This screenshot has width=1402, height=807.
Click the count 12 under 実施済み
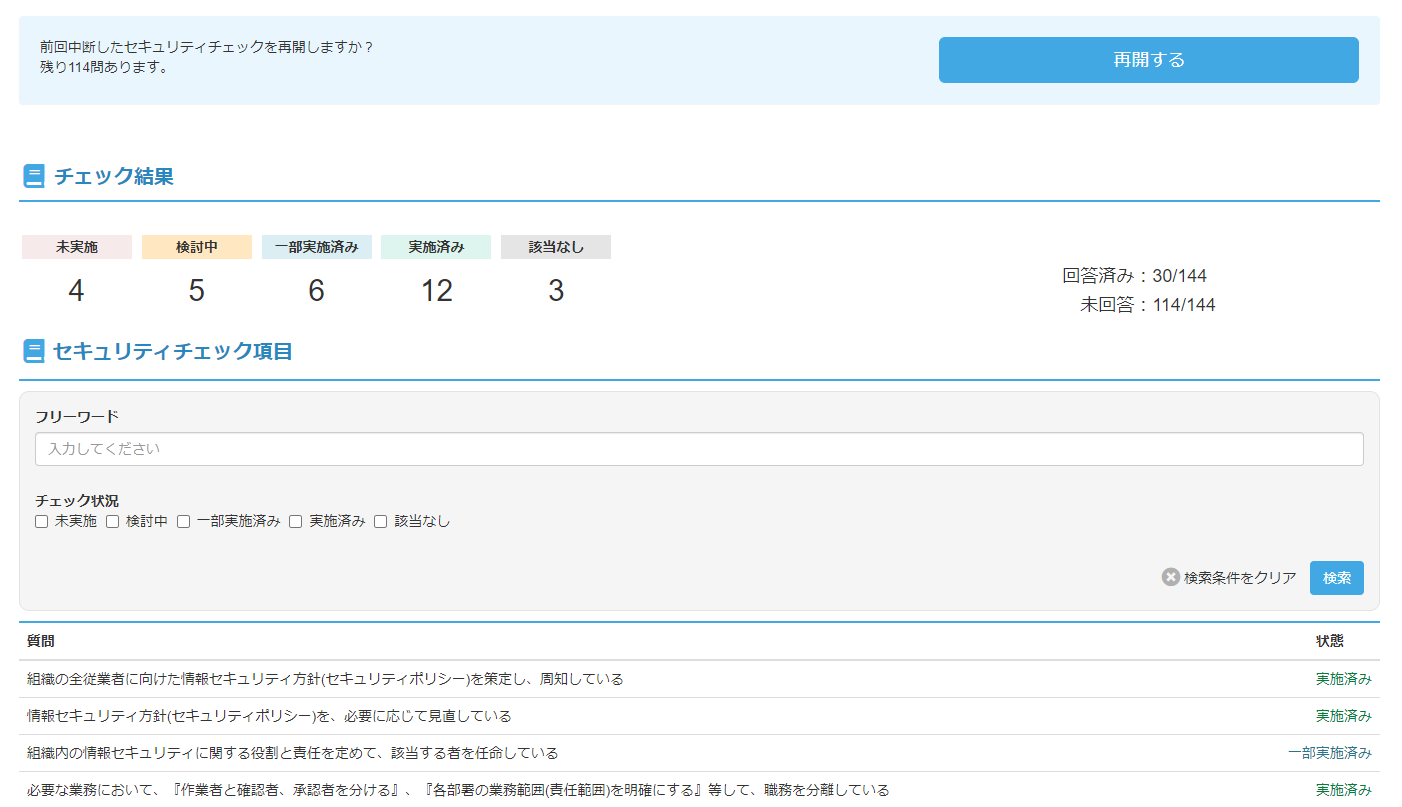(x=437, y=291)
